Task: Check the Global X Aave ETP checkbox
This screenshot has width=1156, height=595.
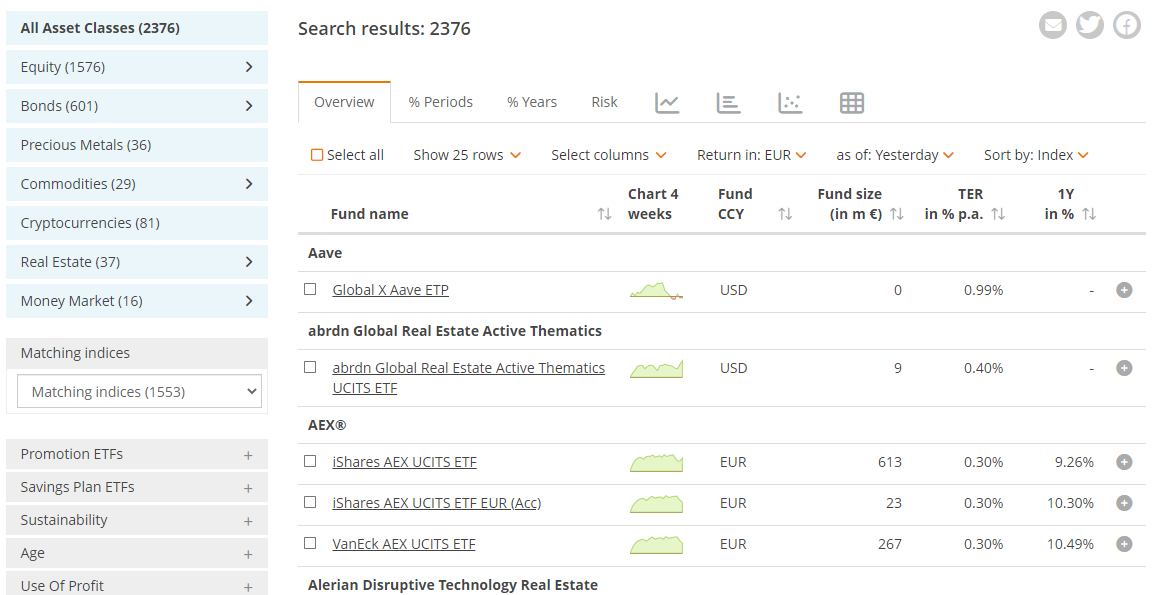Action: point(310,289)
